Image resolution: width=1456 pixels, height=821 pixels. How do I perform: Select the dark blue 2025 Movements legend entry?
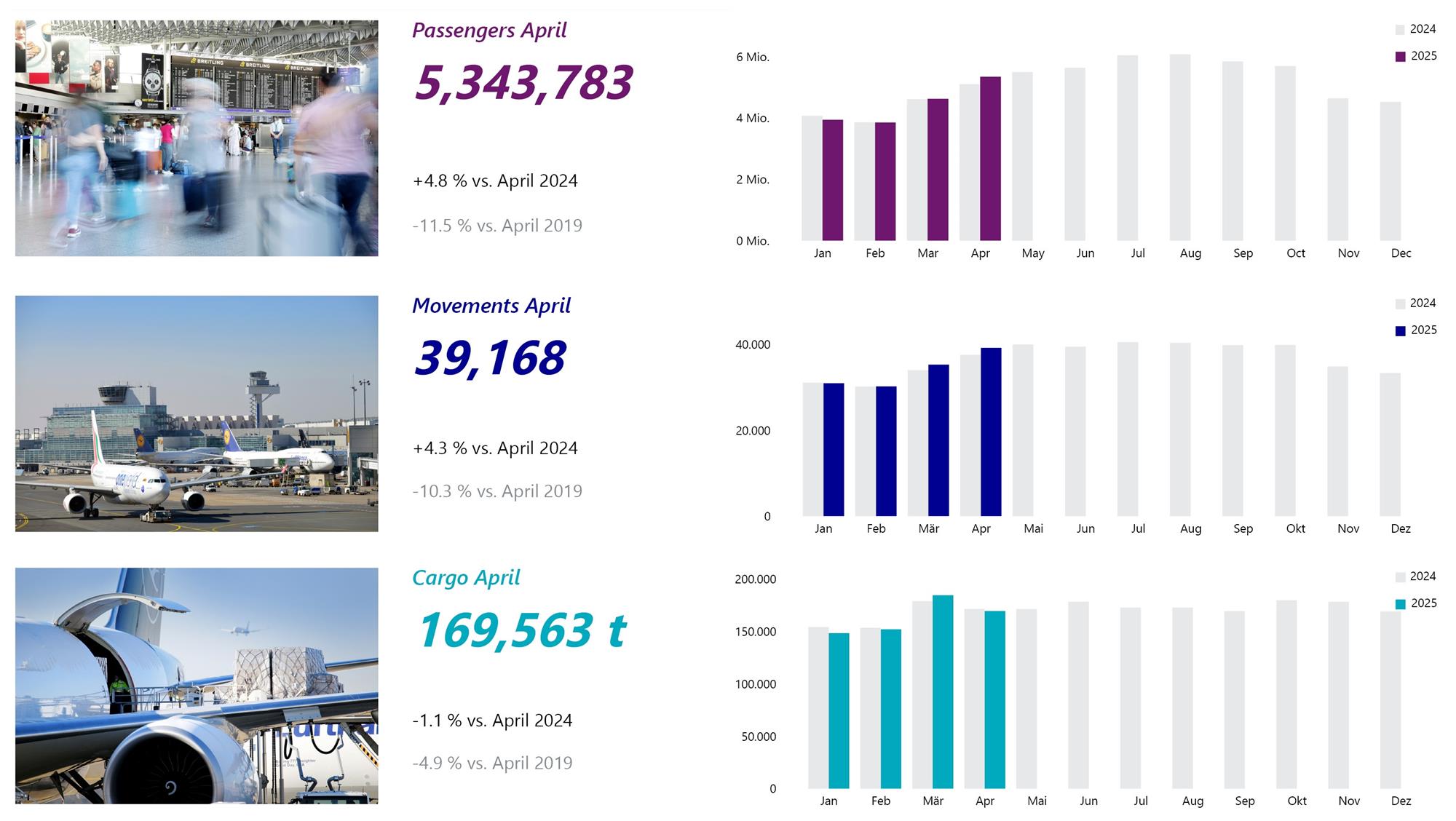(x=1416, y=330)
